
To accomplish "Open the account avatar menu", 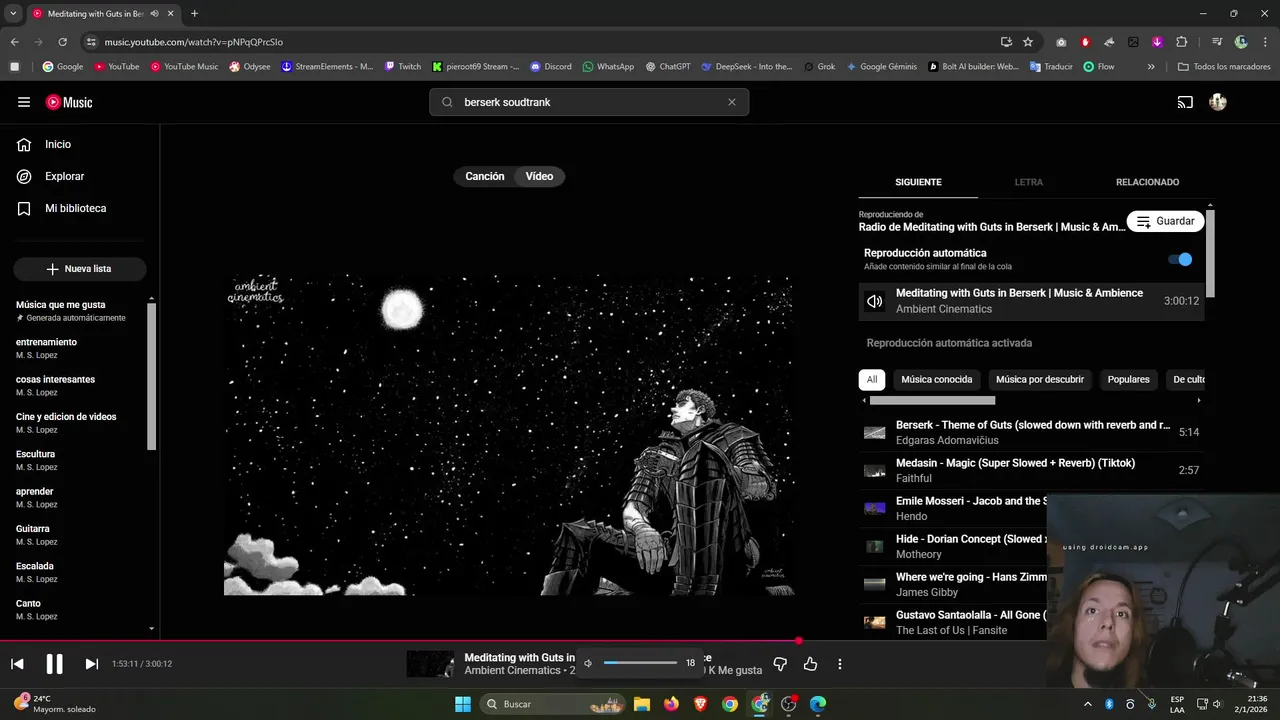I will 1218,102.
